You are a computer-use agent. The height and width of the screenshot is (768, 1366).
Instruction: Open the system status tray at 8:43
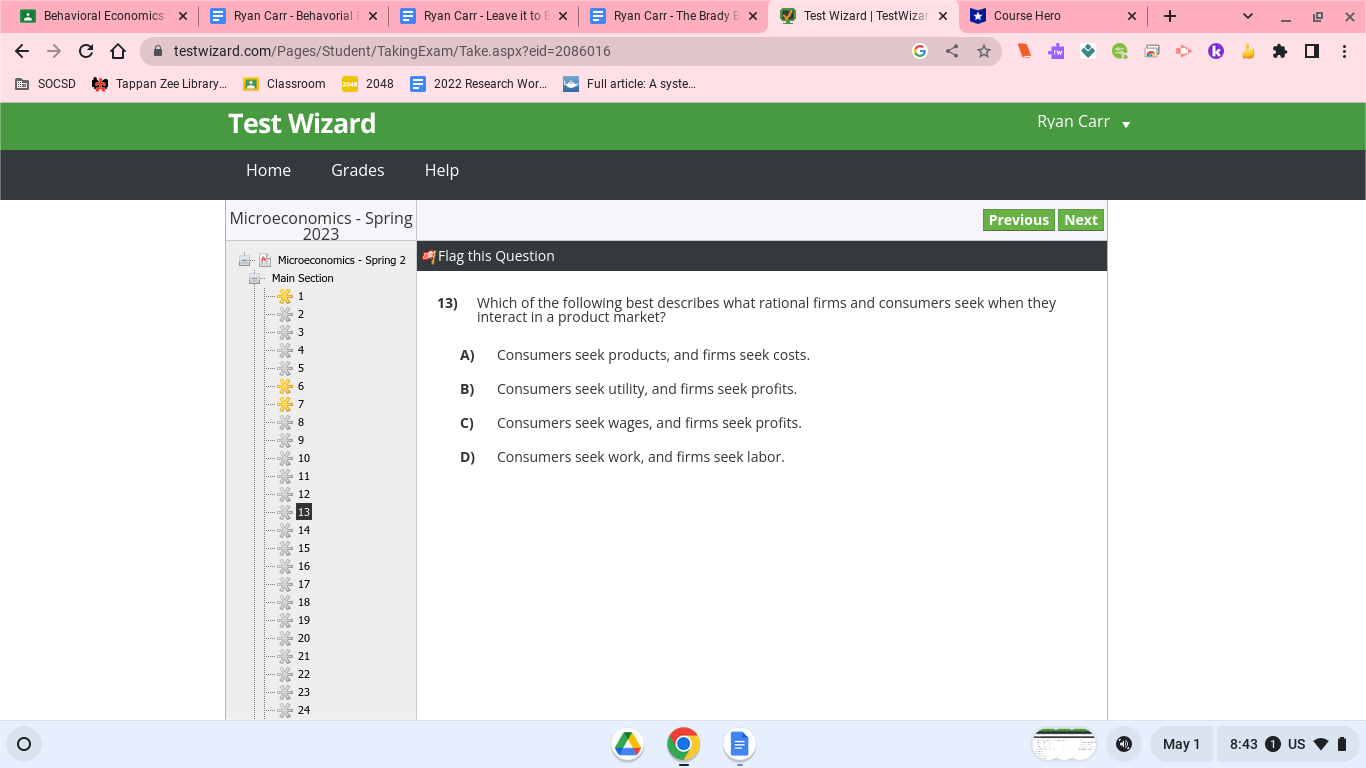point(1289,744)
